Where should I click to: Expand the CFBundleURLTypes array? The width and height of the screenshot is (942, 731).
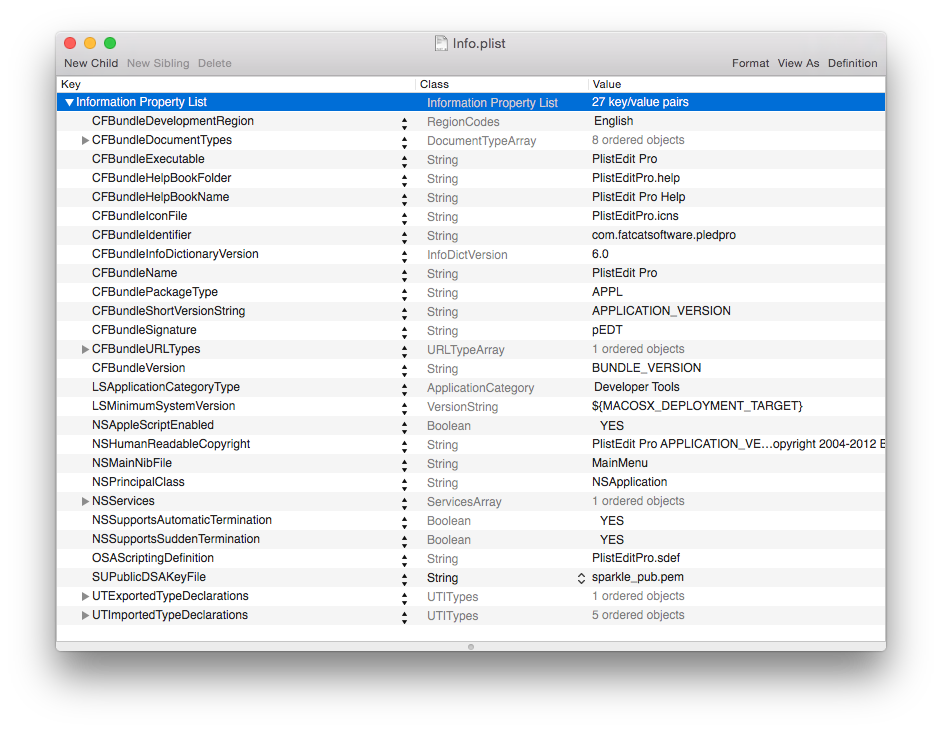click(85, 349)
